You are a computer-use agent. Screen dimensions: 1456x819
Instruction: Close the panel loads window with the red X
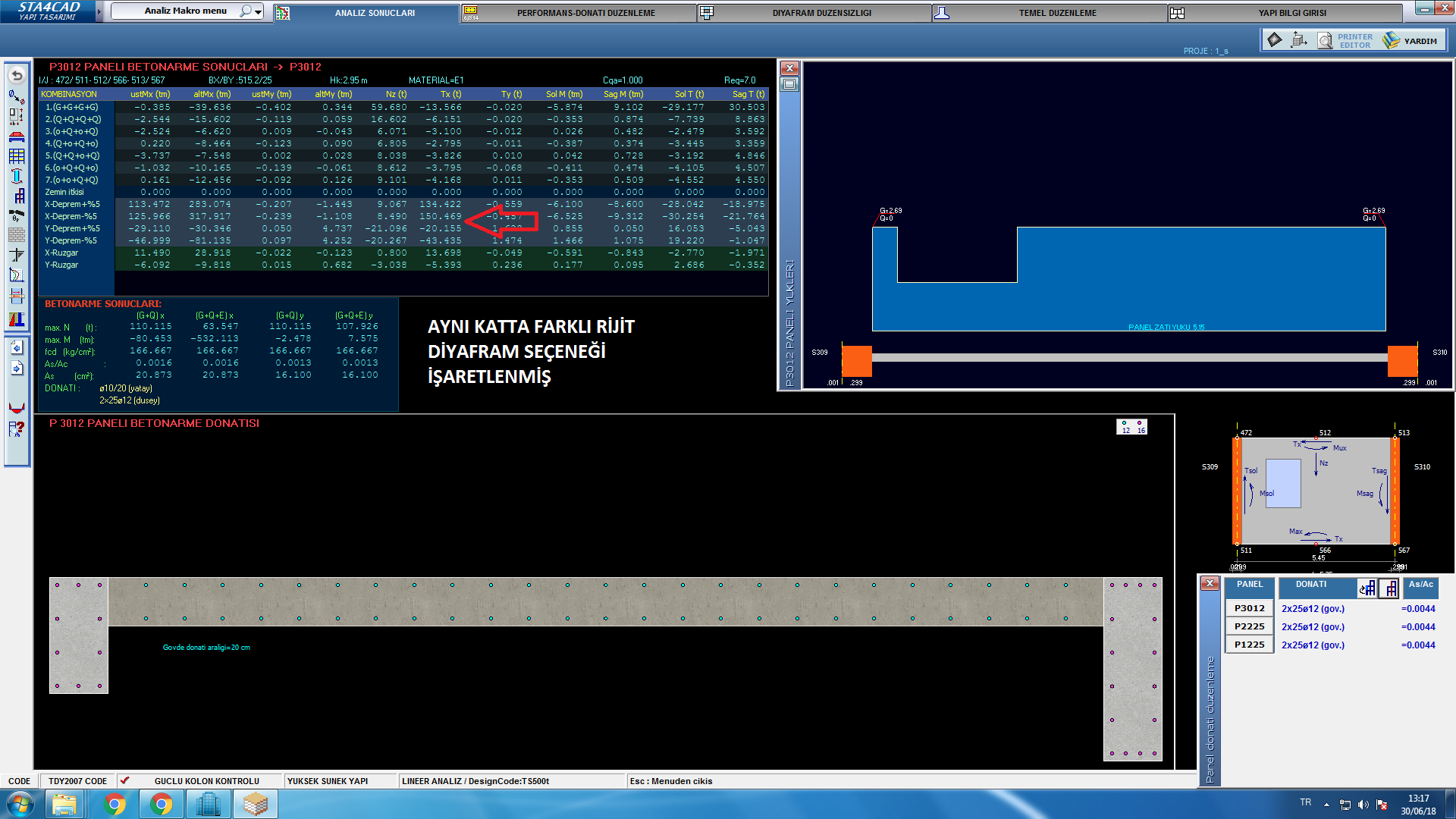click(789, 68)
